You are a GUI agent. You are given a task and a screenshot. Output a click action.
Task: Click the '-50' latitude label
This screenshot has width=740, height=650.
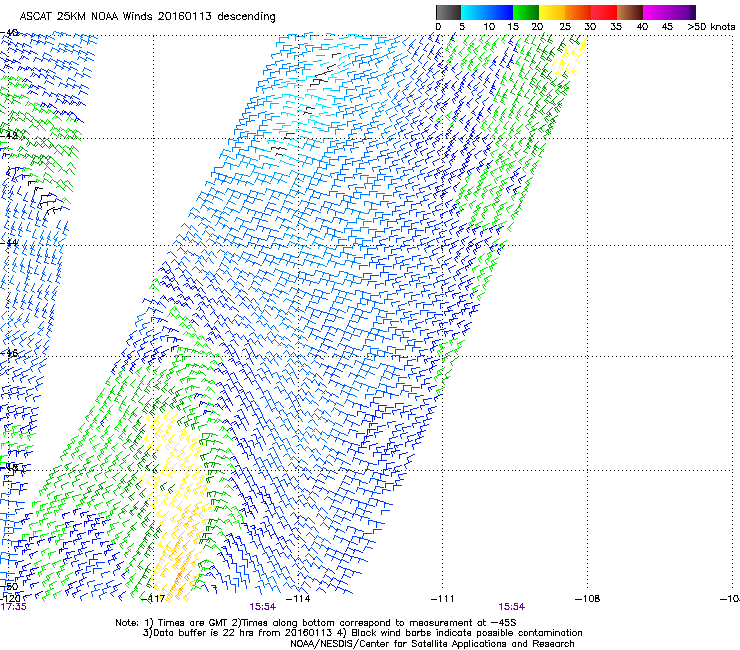coord(9,587)
